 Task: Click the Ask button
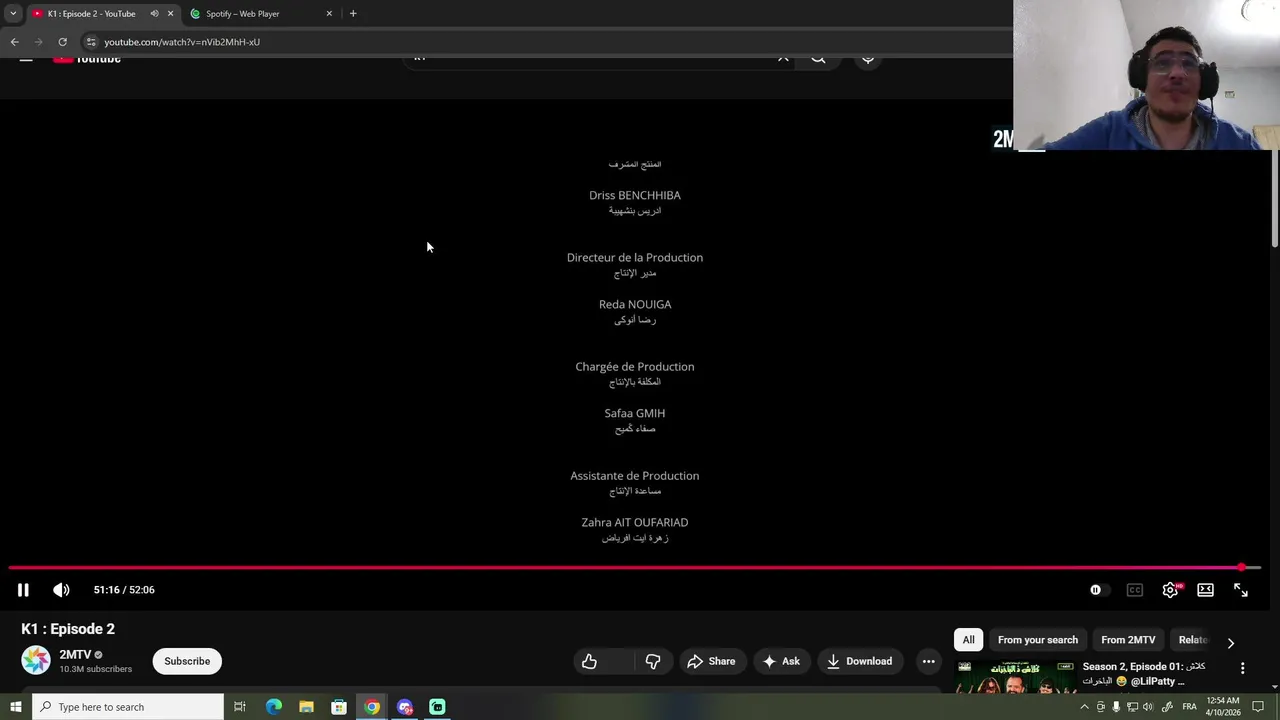coord(781,661)
